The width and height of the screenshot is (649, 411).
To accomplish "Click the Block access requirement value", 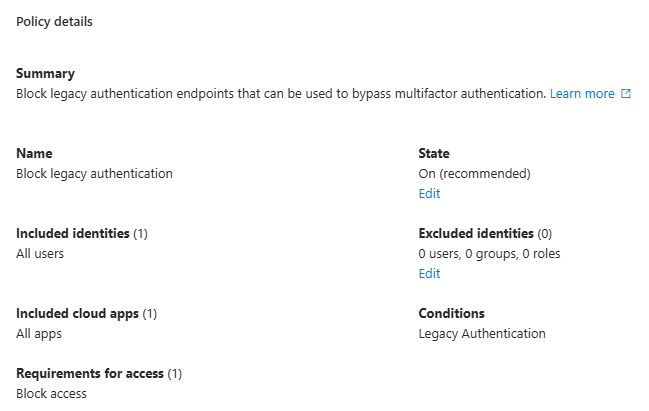I will (51, 394).
